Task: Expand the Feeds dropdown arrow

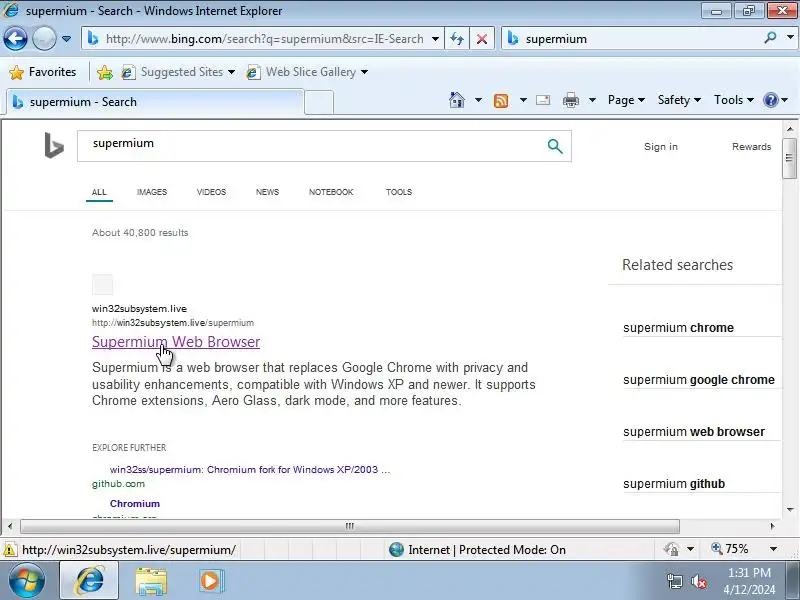Action: coord(523,100)
